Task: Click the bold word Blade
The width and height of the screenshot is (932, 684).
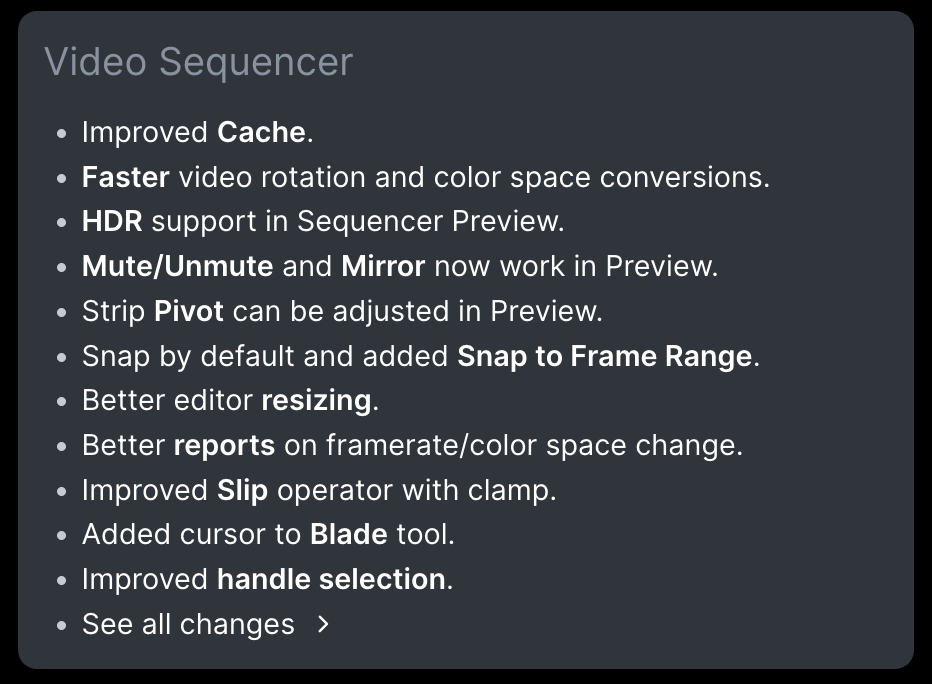Action: [348, 534]
